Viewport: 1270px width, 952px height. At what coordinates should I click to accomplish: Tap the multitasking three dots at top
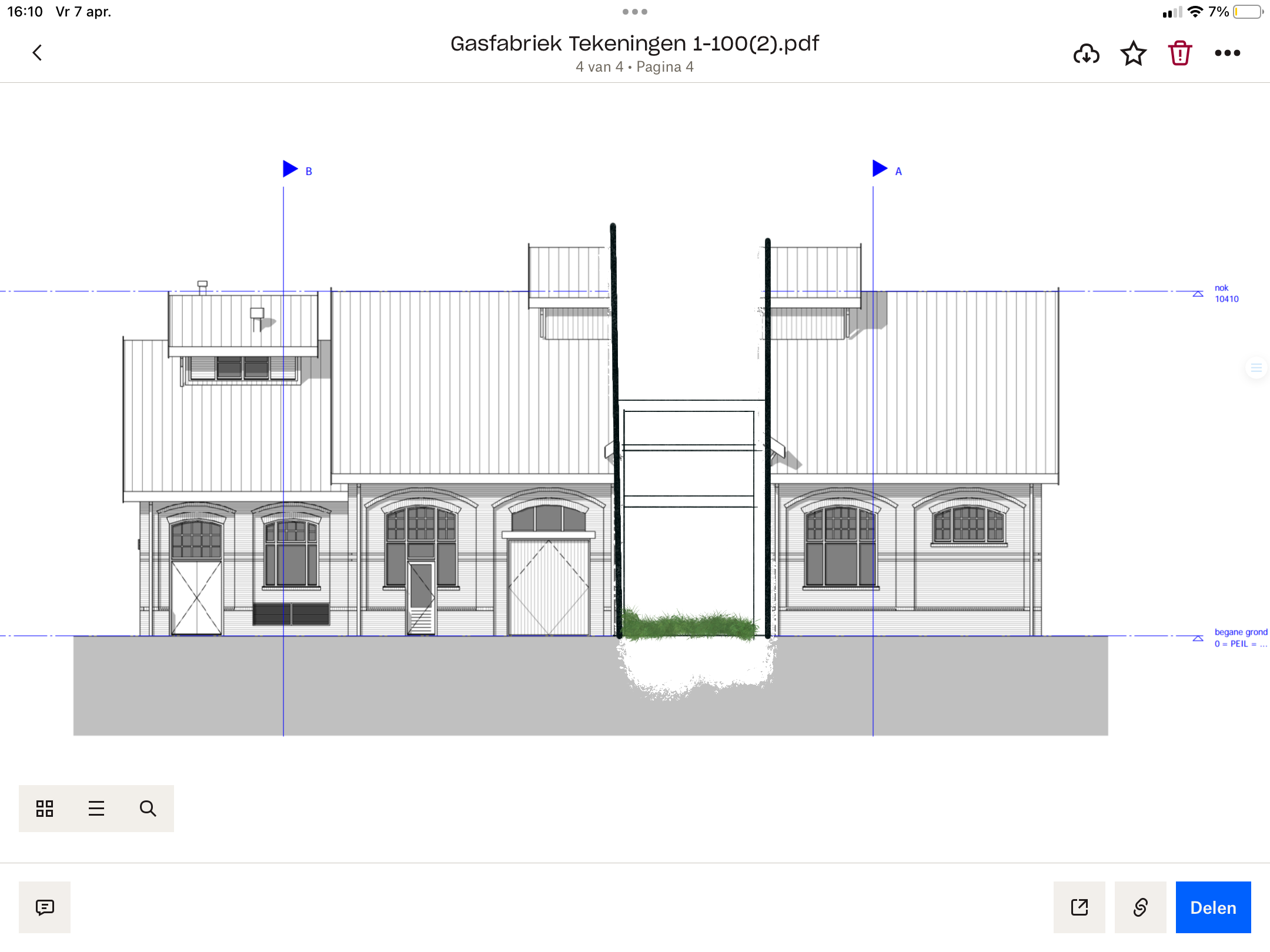(634, 12)
